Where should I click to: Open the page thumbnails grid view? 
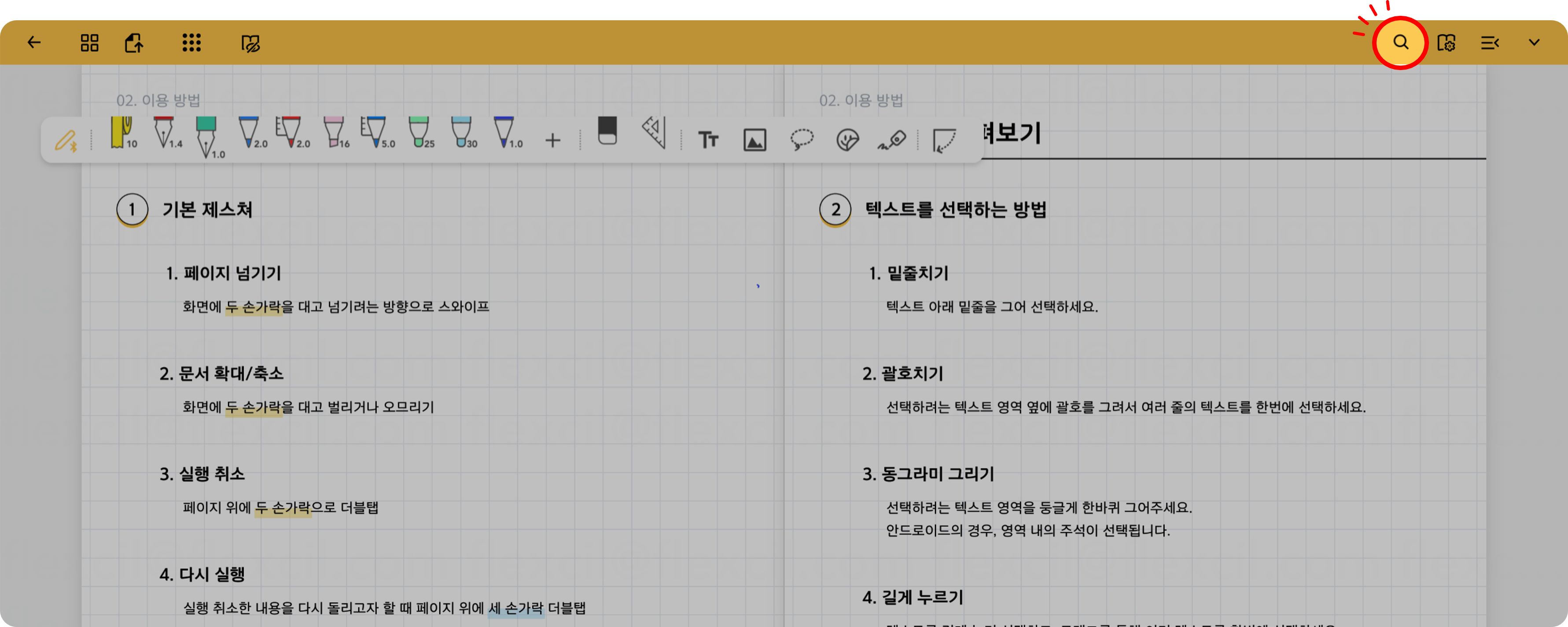tap(89, 43)
